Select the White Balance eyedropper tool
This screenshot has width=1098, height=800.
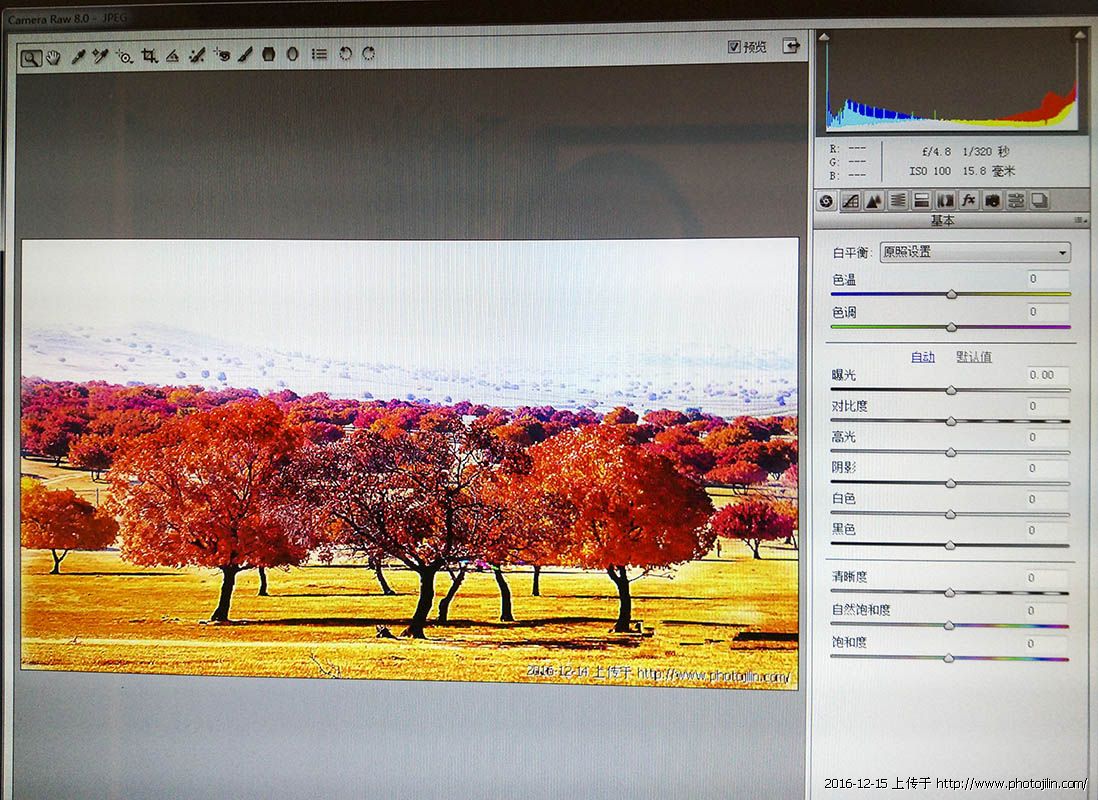coord(77,56)
